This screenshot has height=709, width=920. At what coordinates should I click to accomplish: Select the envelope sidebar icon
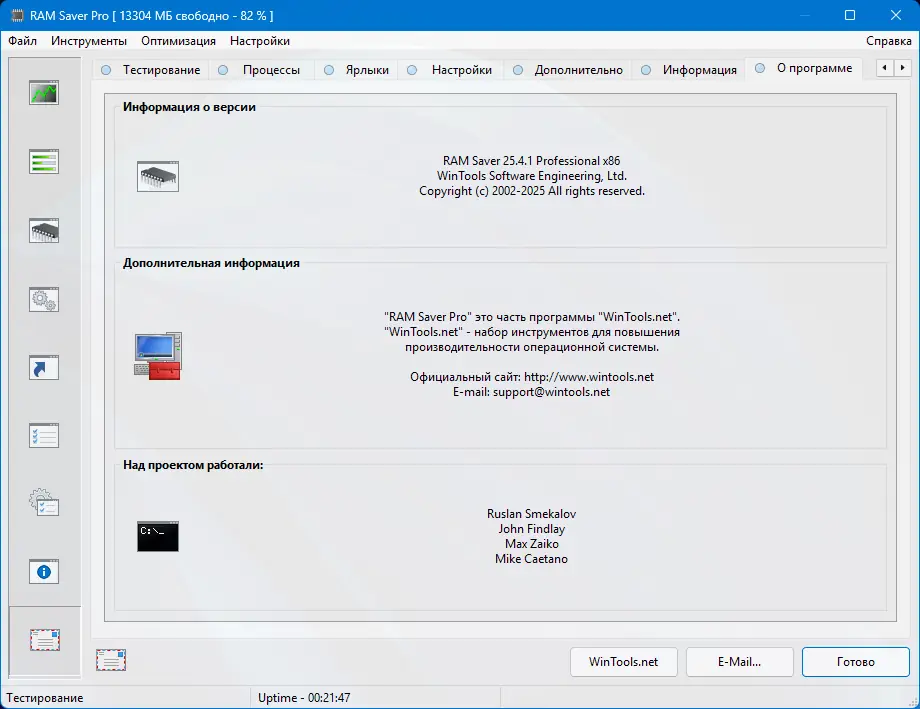coord(45,640)
